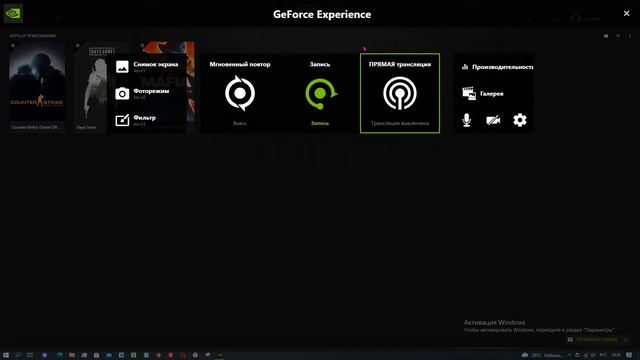Image resolution: width=640 pixels, height=360 pixels.
Task: Open Task View on the taskbar
Action: pos(30,355)
